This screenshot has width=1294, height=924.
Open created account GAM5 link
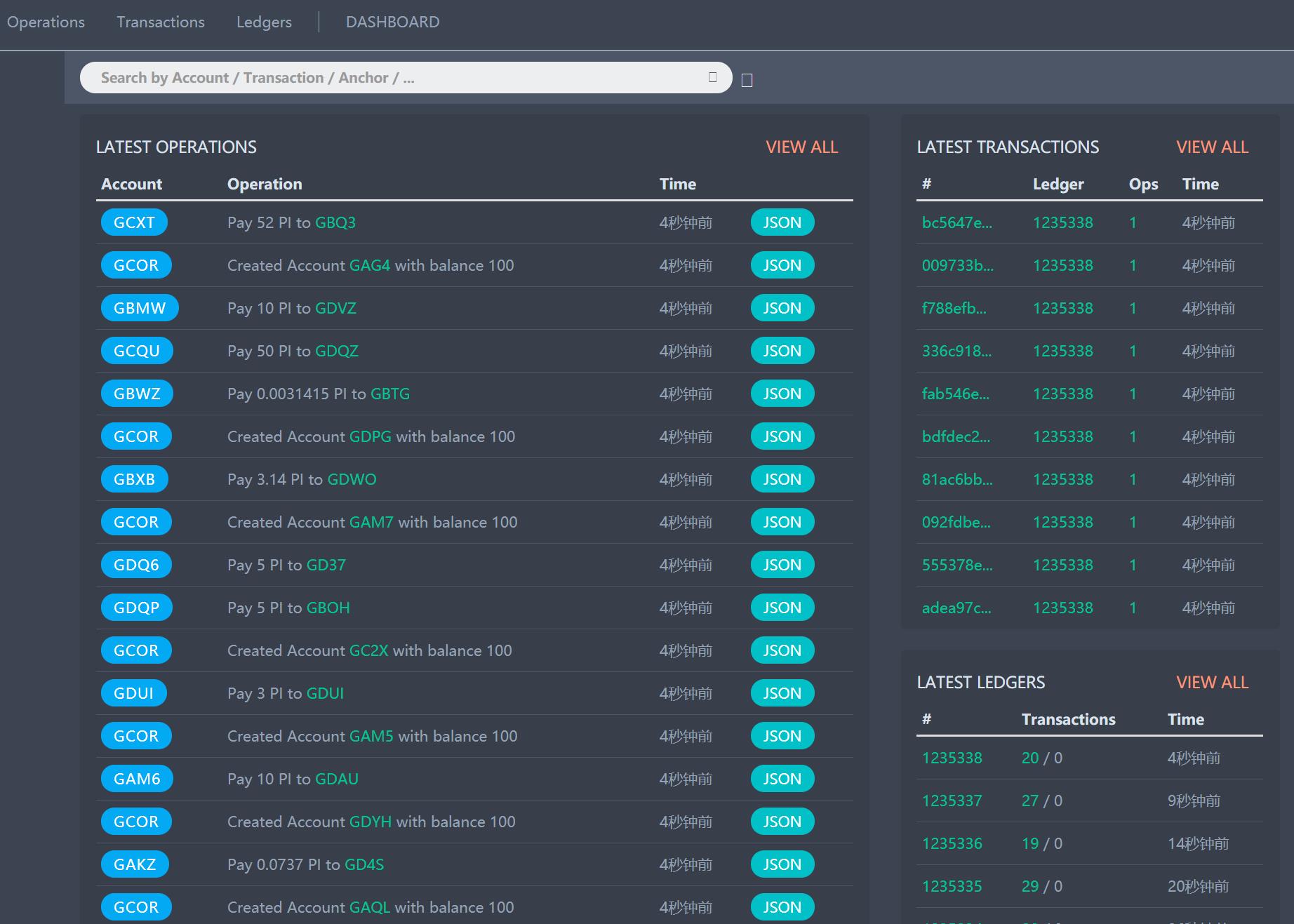[371, 736]
